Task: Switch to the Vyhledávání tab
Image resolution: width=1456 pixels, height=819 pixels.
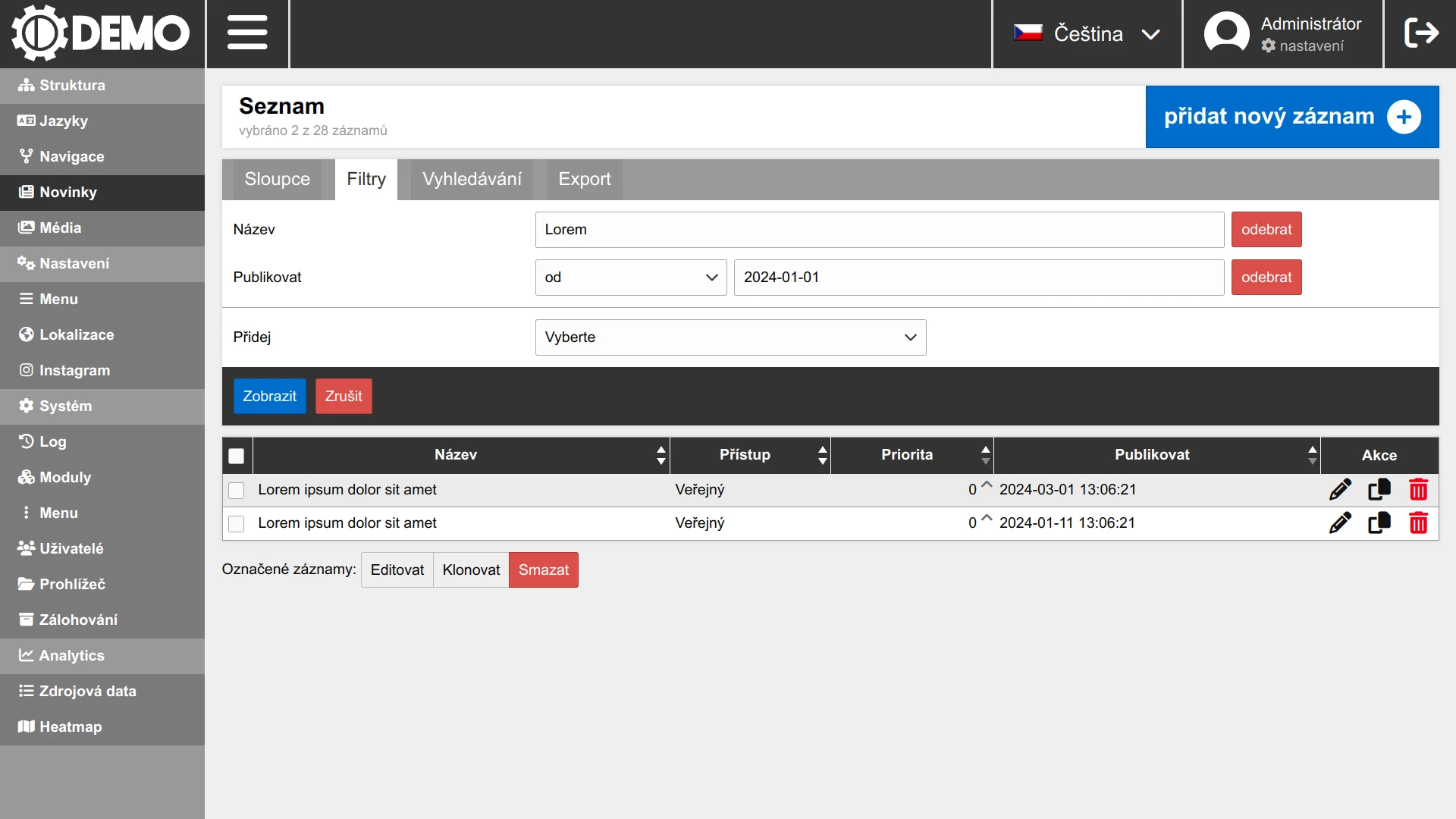Action: pyautogui.click(x=472, y=180)
